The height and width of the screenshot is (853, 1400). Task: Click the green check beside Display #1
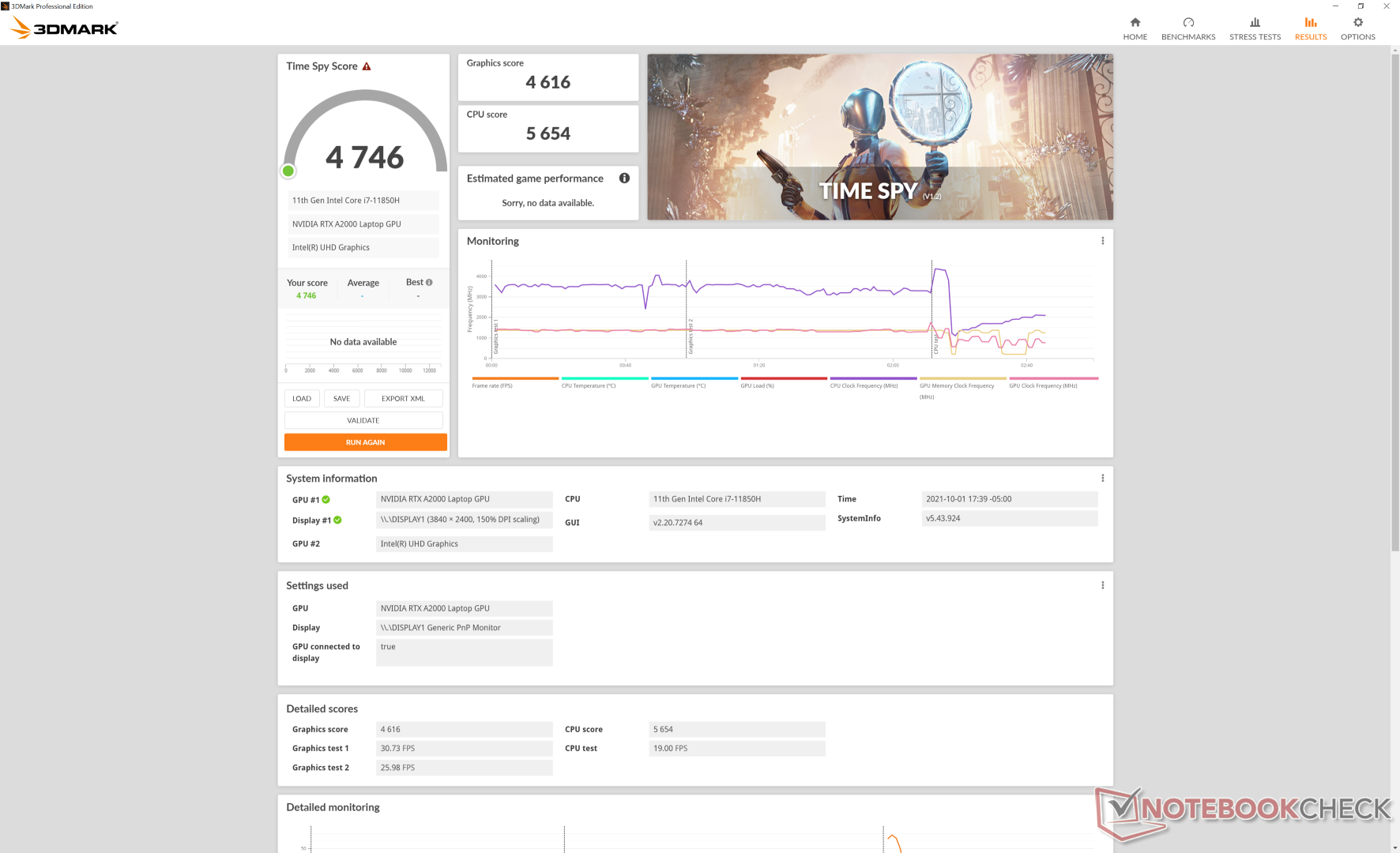click(x=337, y=520)
